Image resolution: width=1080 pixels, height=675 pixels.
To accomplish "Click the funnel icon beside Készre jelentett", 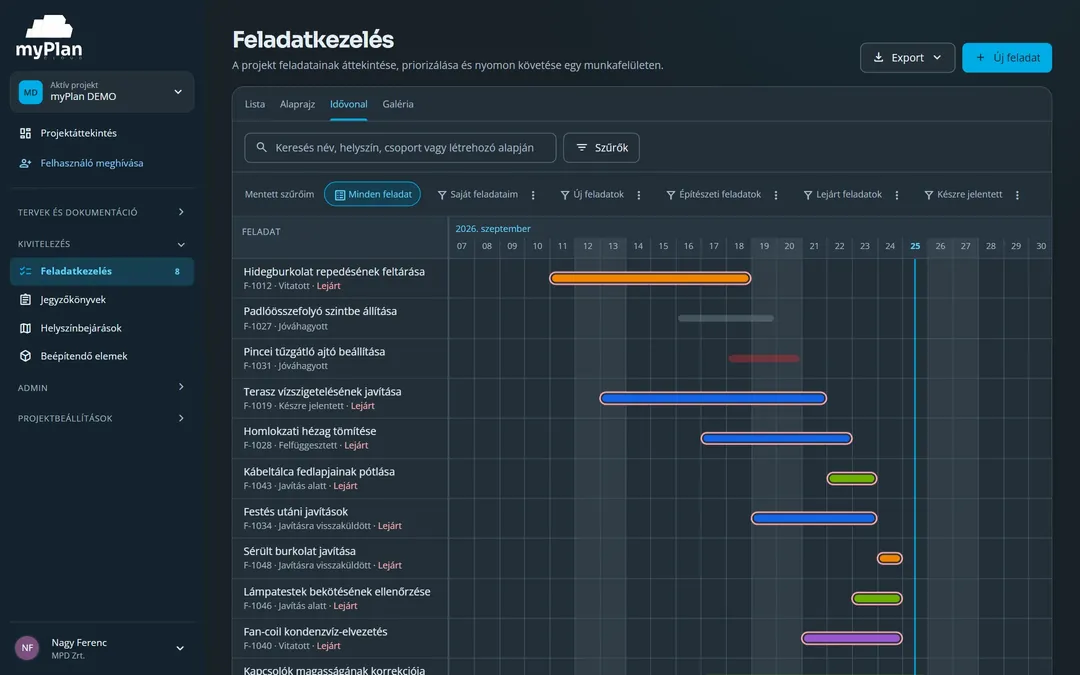I will pos(928,195).
